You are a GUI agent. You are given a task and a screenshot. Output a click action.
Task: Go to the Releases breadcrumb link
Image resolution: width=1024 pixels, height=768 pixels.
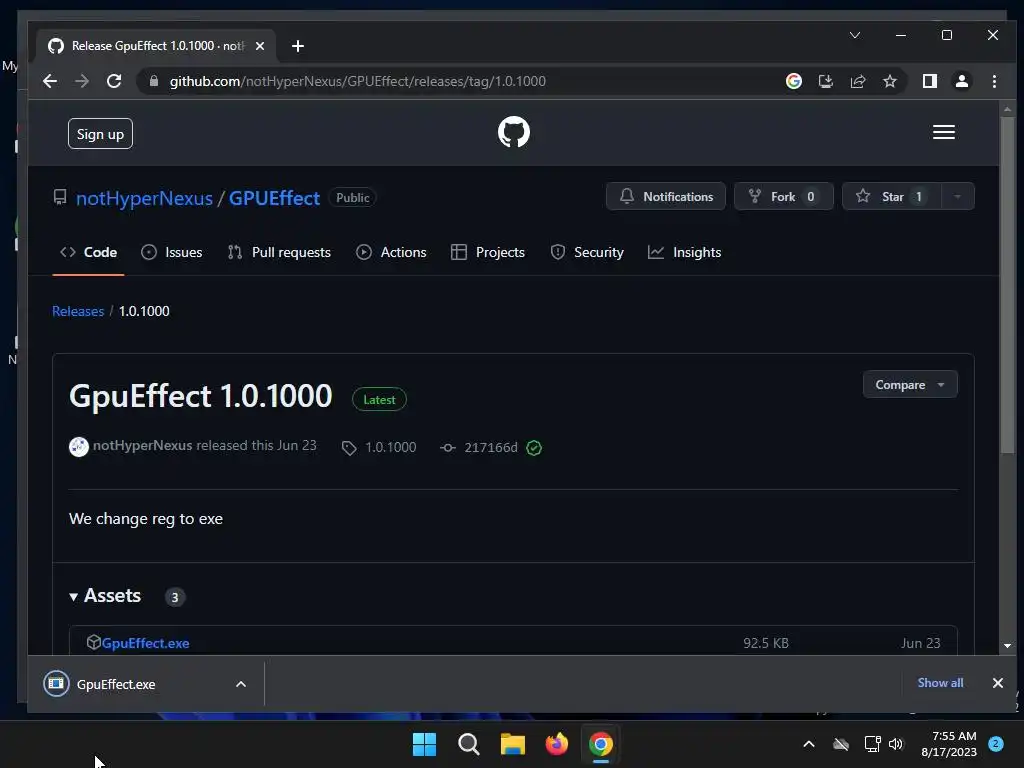[78, 311]
